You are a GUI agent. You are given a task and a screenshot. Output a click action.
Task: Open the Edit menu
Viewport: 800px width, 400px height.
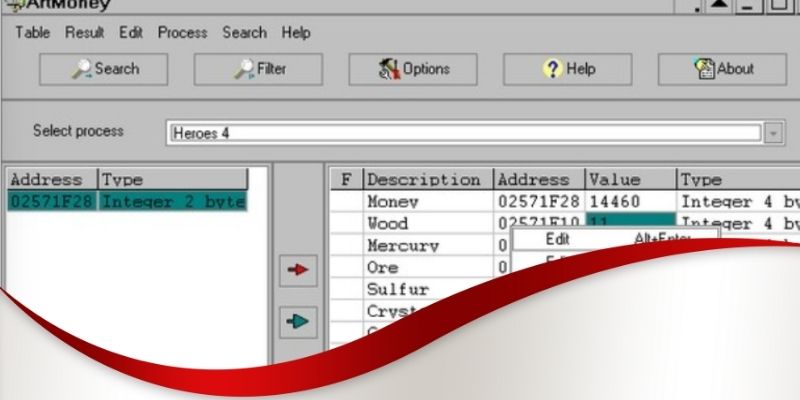[131, 32]
